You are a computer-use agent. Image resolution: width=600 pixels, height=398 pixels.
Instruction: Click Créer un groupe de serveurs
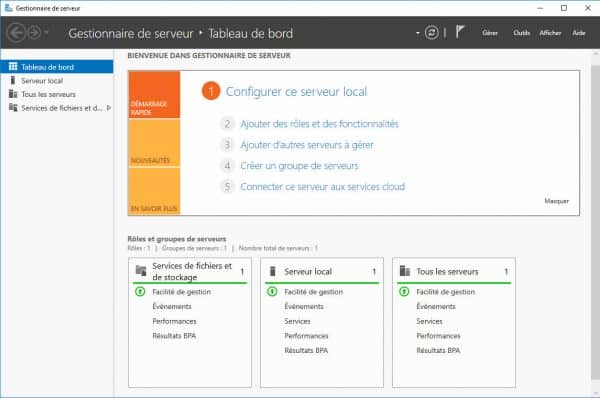(299, 166)
